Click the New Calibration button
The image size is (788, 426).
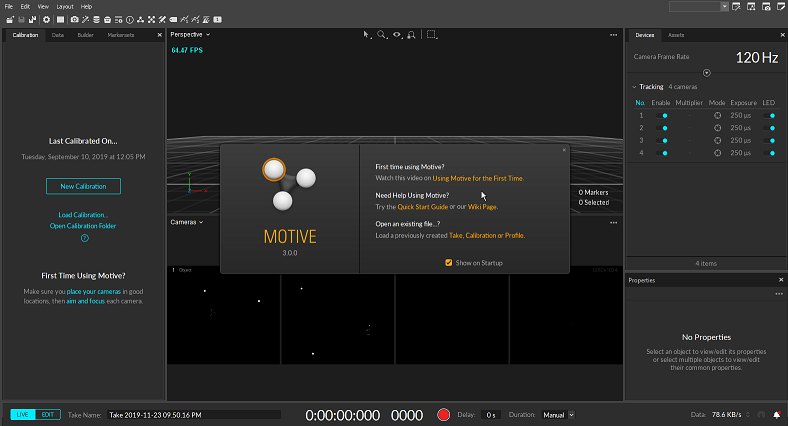click(83, 186)
